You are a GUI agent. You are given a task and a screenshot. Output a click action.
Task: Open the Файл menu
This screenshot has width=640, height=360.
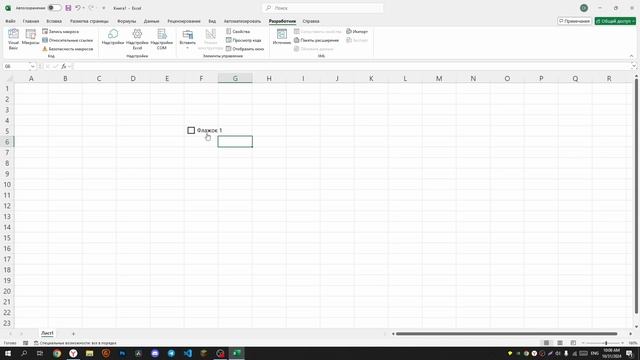pyautogui.click(x=10, y=21)
